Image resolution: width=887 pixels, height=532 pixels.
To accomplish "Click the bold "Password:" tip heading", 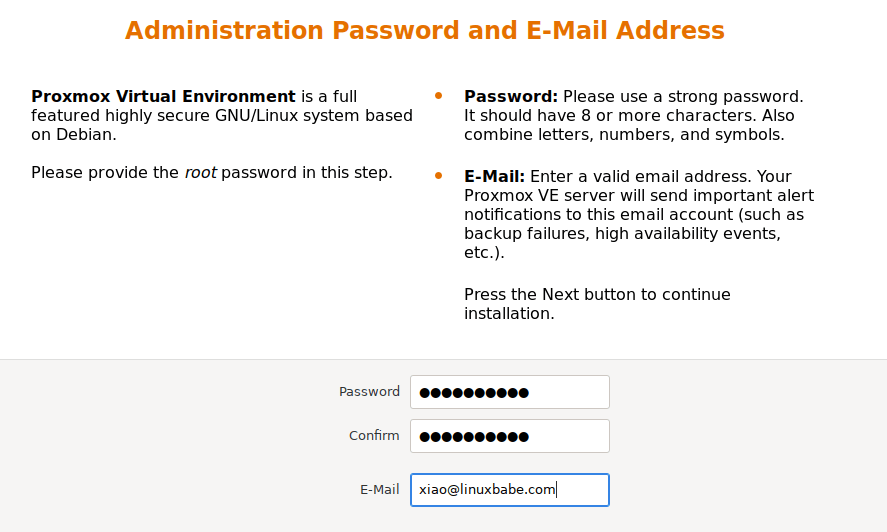I will [x=510, y=97].
